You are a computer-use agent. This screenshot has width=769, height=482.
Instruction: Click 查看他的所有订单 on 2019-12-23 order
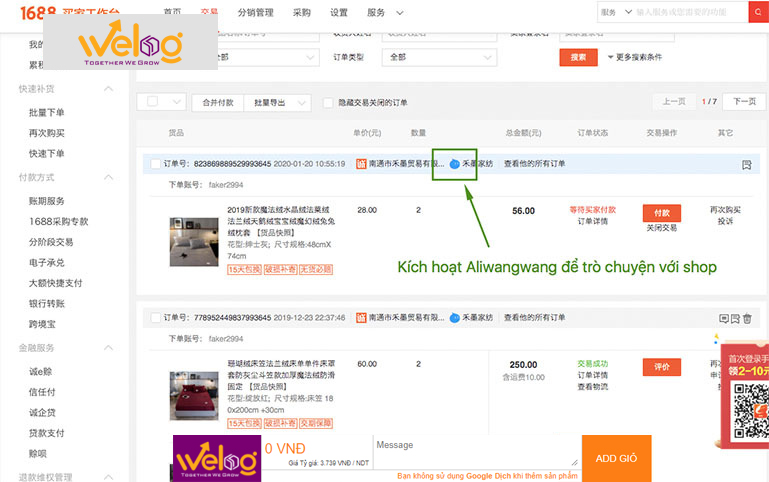coord(535,318)
